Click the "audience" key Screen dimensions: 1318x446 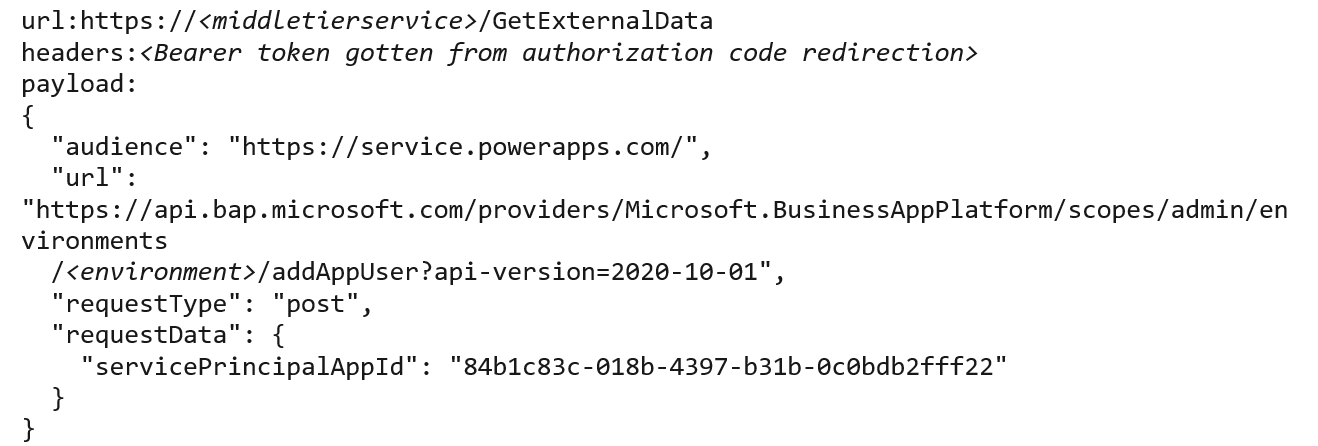[125, 147]
